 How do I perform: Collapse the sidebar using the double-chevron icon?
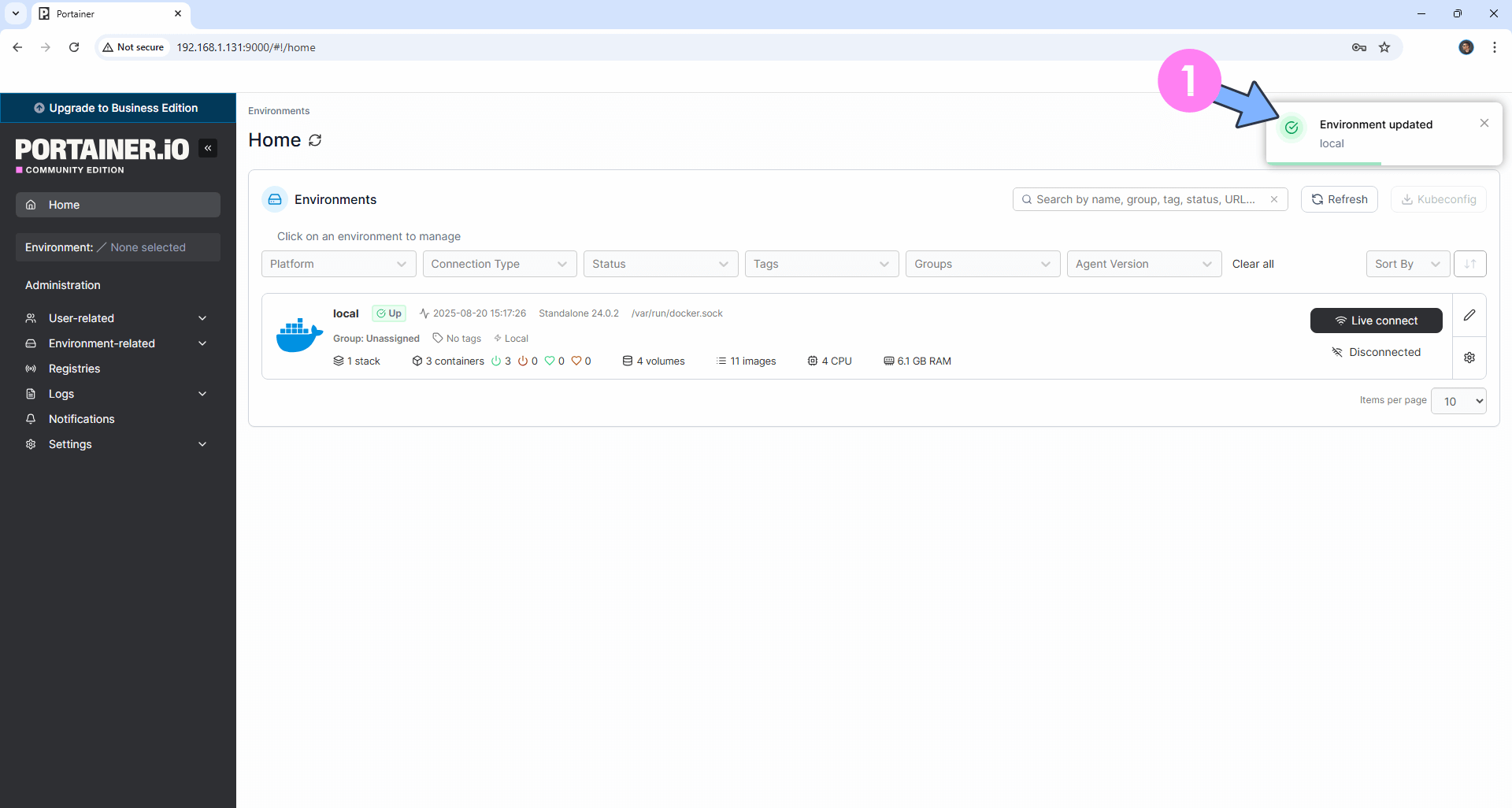(x=208, y=147)
